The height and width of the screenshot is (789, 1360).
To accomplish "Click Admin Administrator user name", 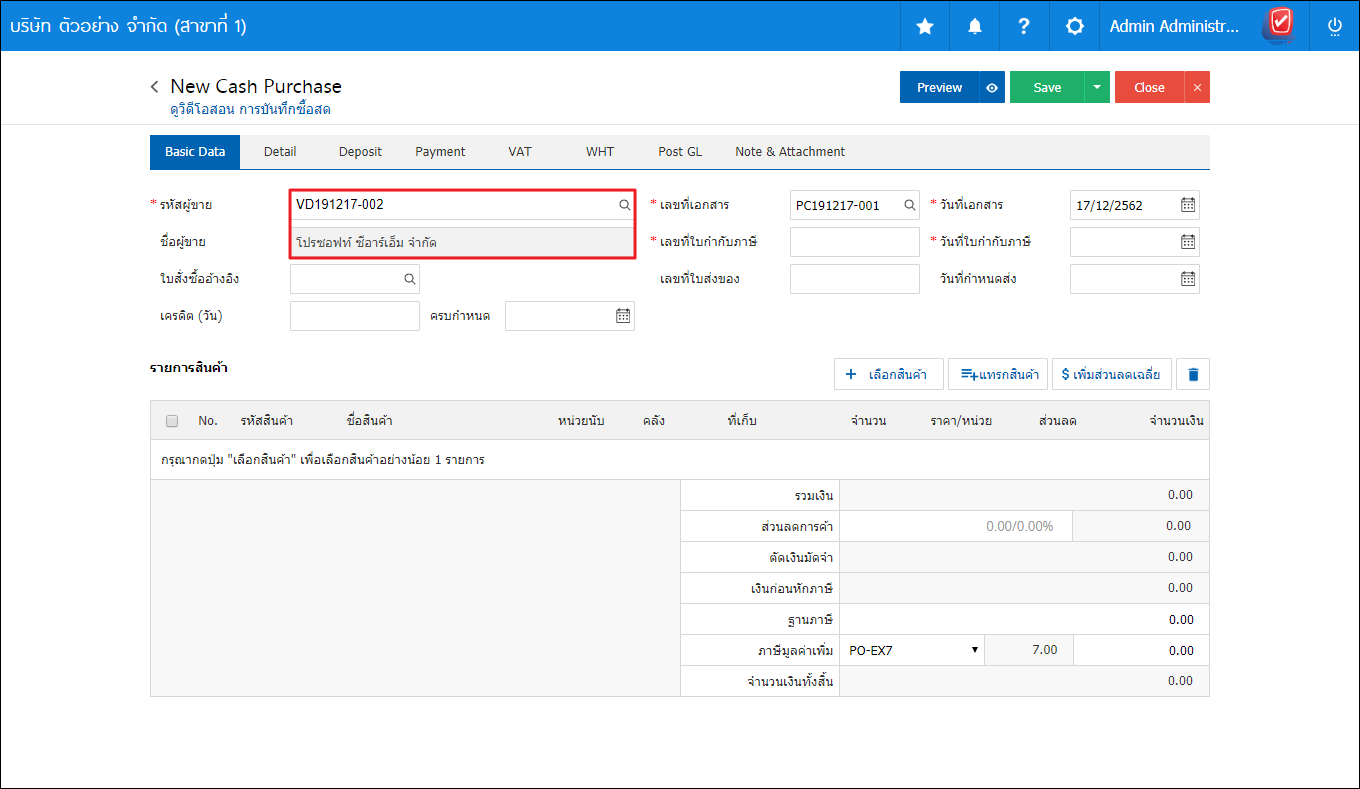I will [x=1174, y=27].
